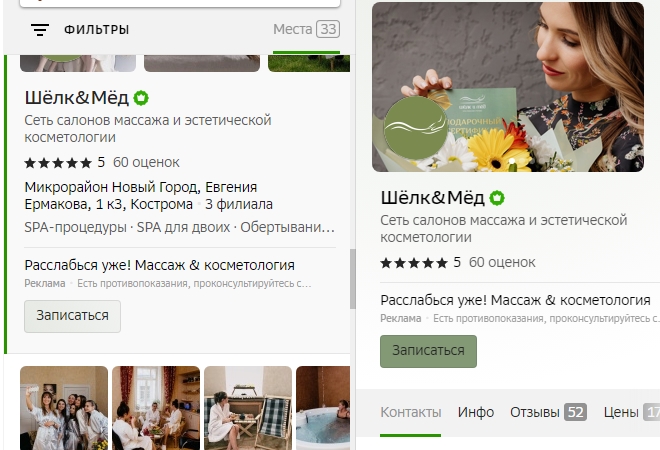Switch to the Контакты tab
The height and width of the screenshot is (450, 660).
(x=410, y=412)
